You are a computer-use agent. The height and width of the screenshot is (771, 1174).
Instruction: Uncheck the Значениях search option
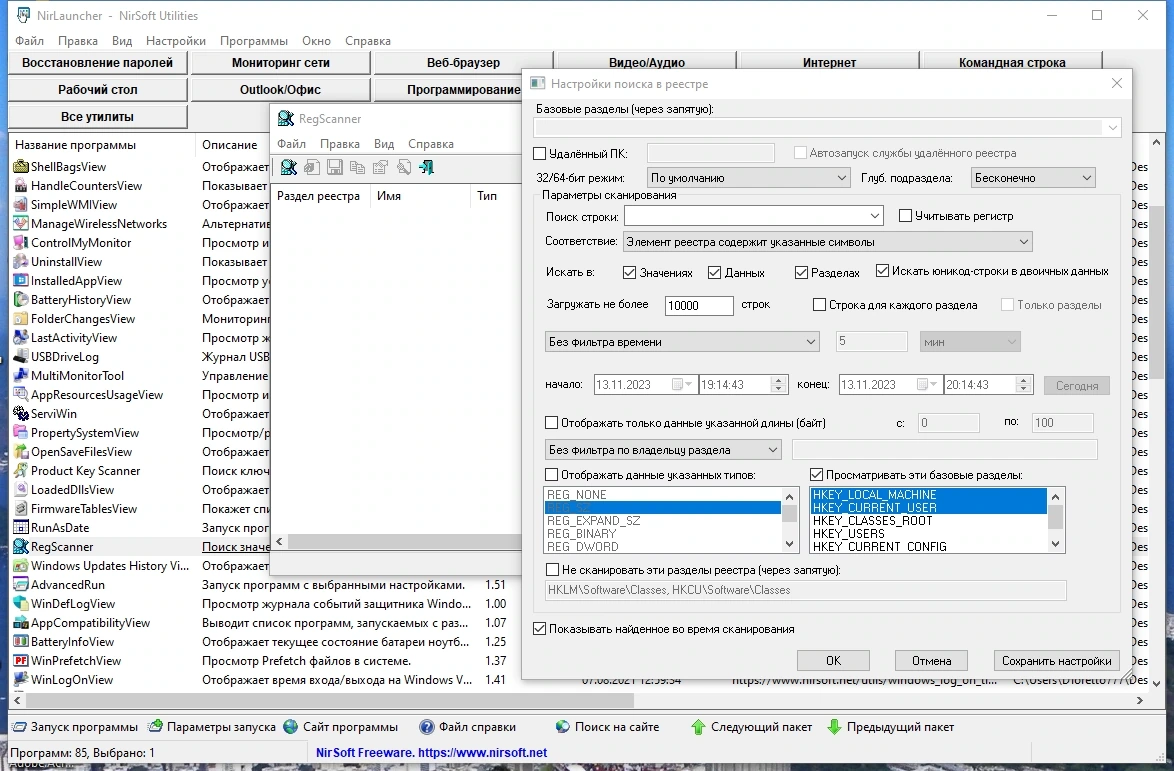630,272
